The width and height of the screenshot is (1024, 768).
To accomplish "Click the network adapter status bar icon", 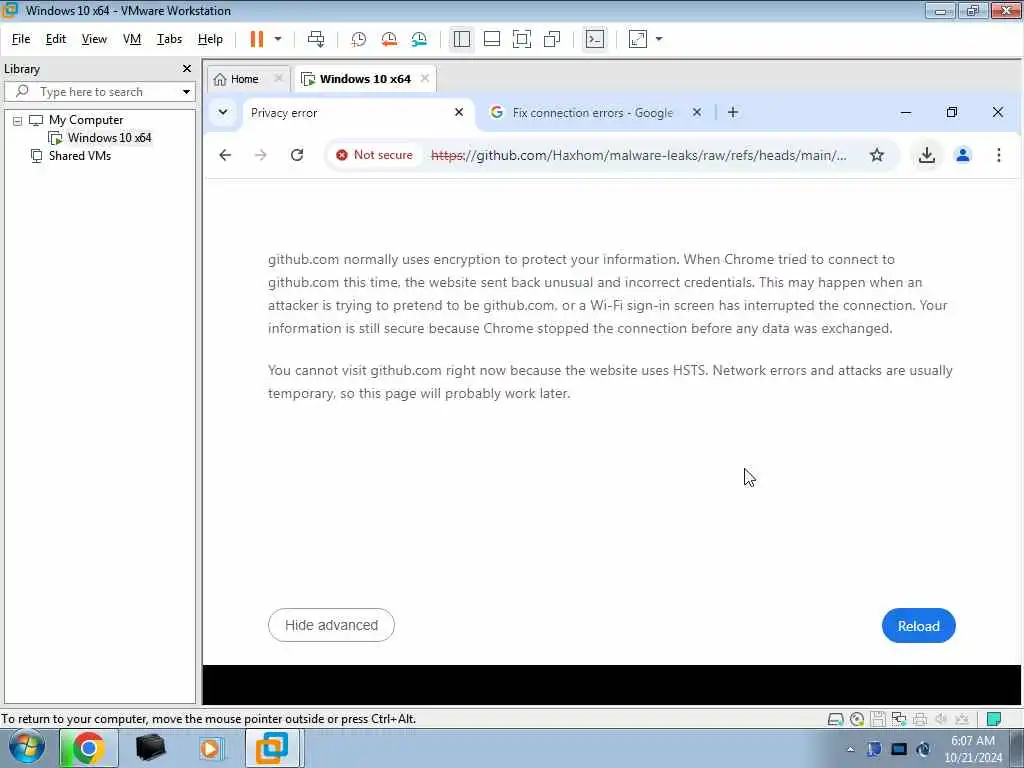I will click(899, 720).
